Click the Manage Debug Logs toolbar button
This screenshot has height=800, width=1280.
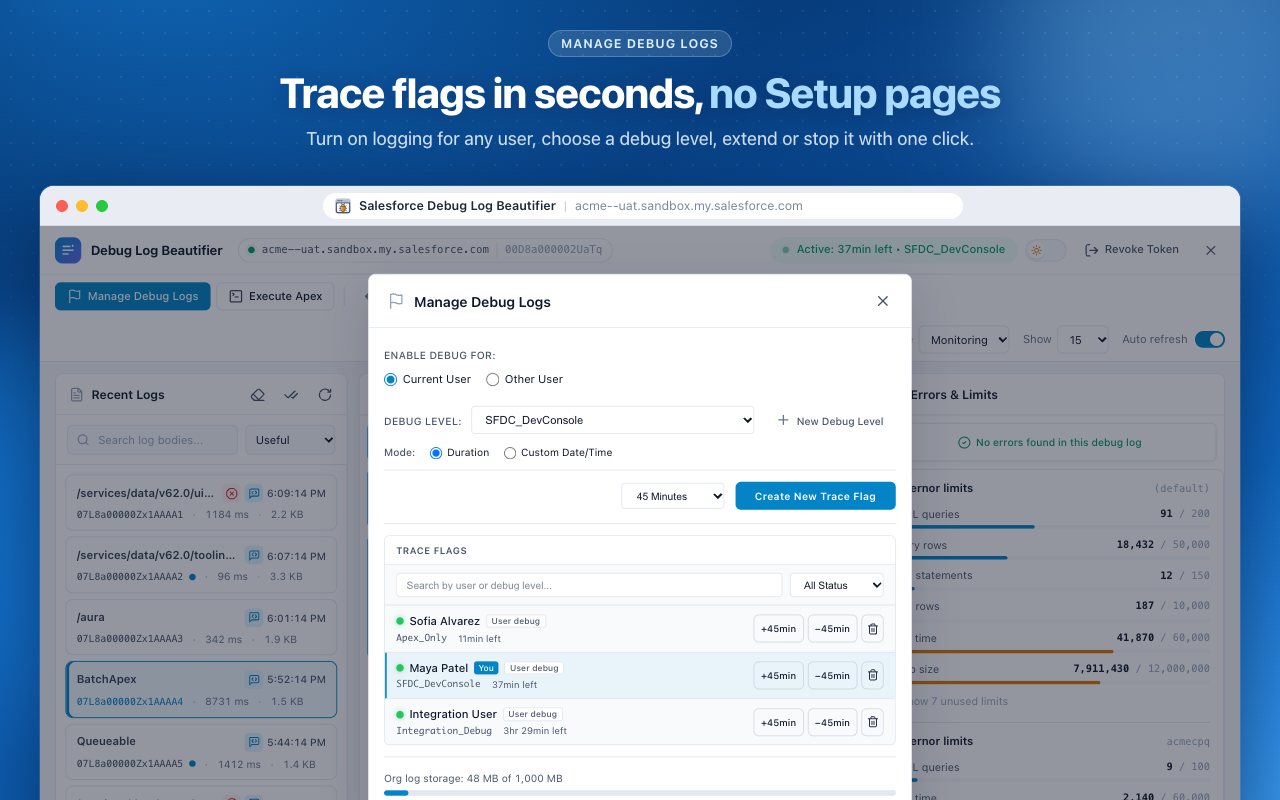point(133,296)
